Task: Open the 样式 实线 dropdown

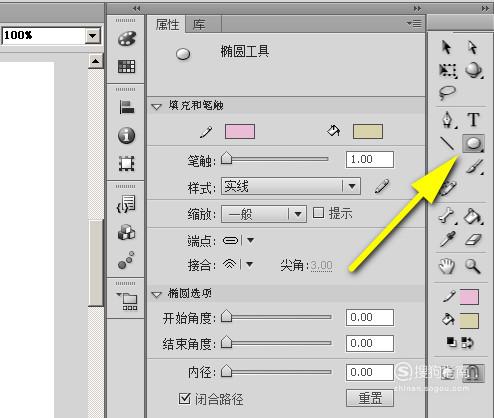Action: pyautogui.click(x=291, y=186)
